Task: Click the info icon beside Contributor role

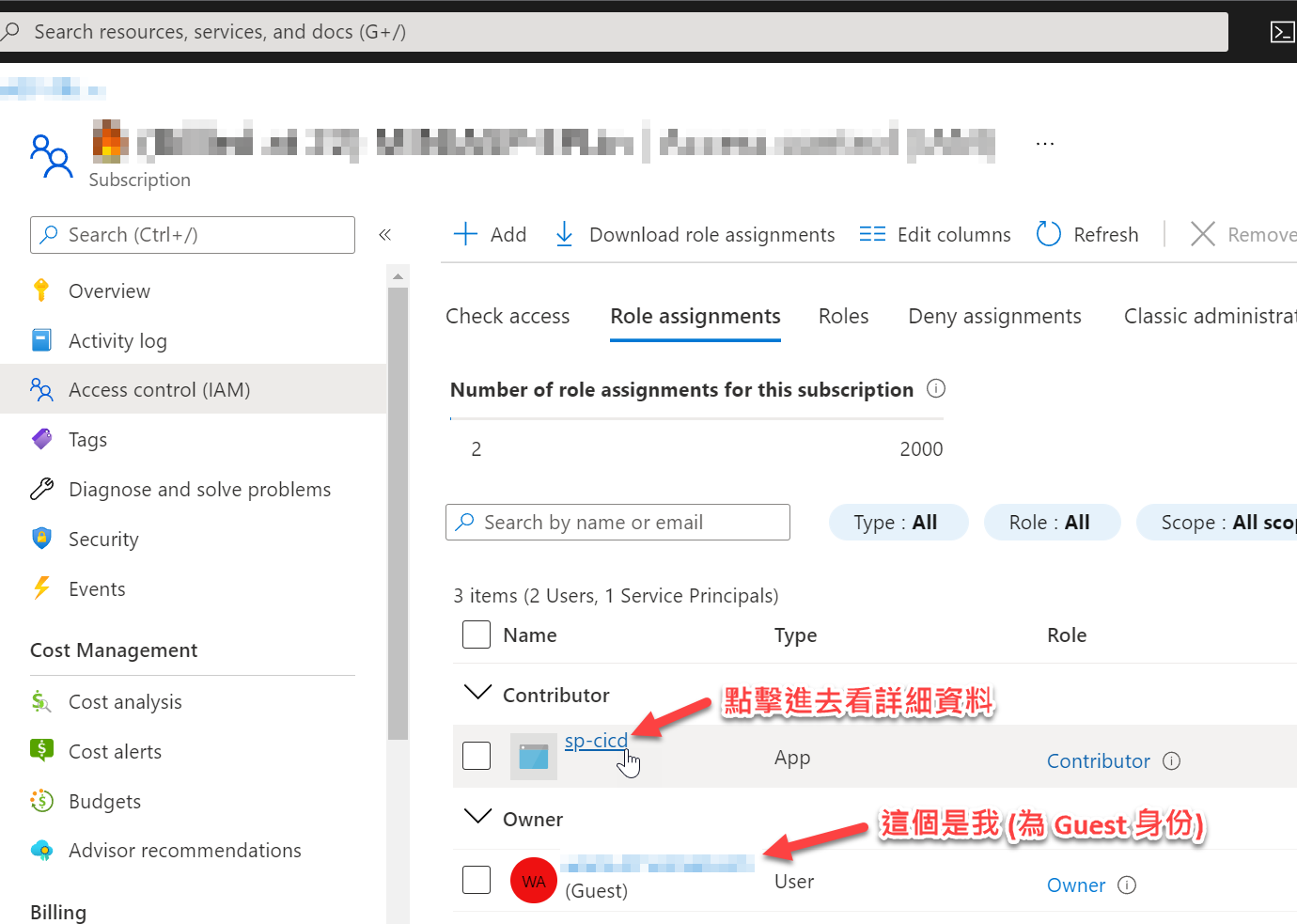Action: [1171, 761]
